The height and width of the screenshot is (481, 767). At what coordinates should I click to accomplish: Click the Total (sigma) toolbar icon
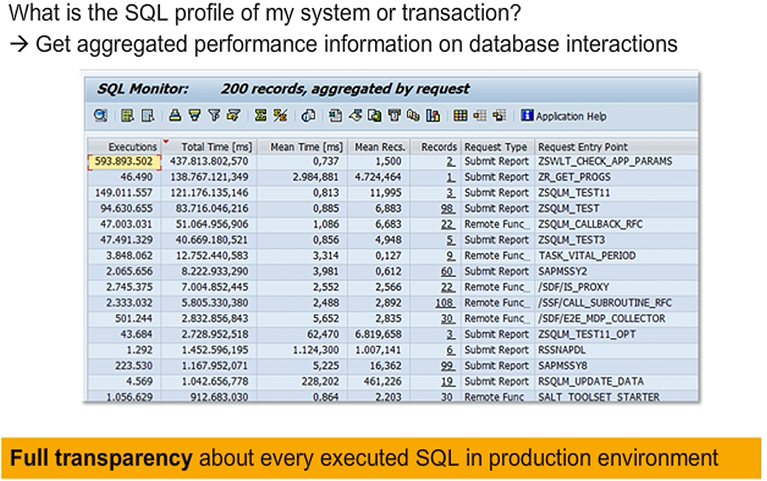[261, 116]
